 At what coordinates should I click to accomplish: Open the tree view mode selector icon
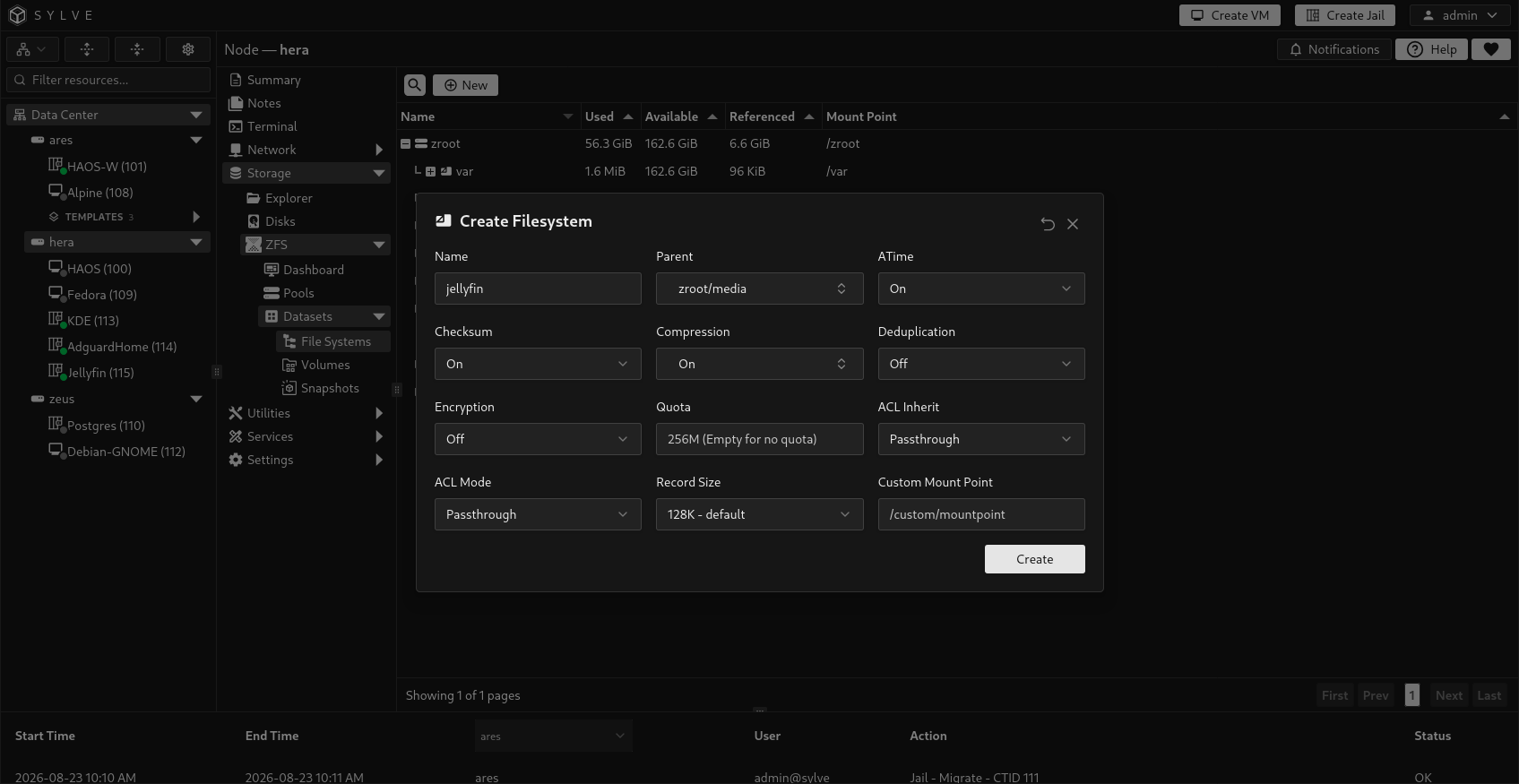coord(32,49)
